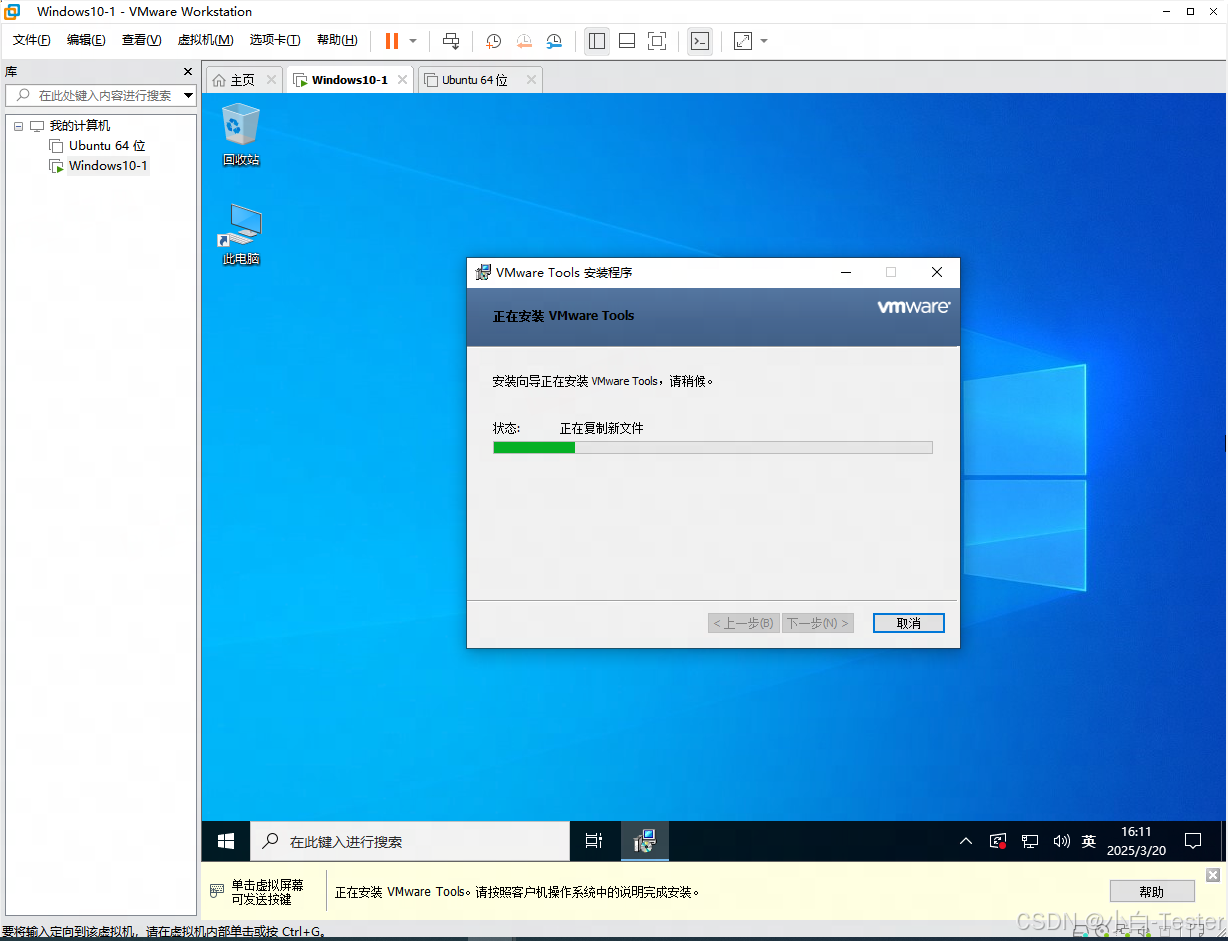Click the keyboard icon in the notification bar
1228x941 pixels.
[x=216, y=891]
